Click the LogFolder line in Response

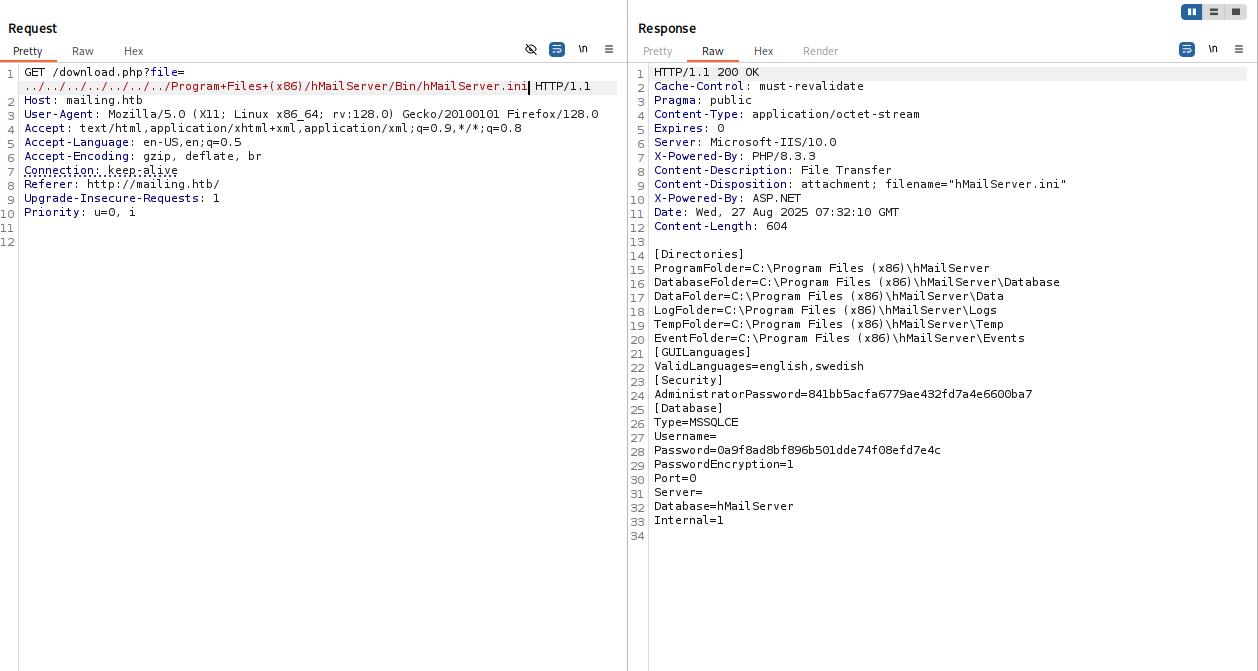(x=826, y=310)
